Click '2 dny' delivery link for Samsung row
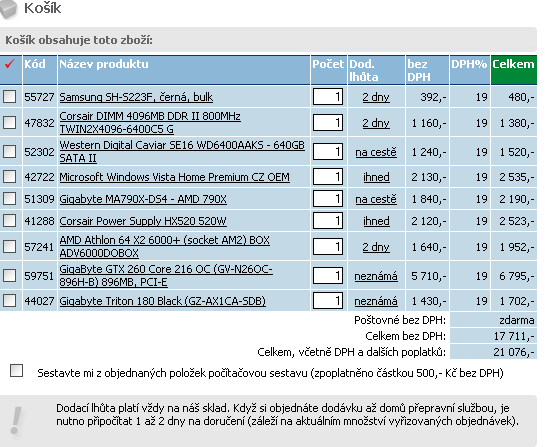The image size is (545, 447). coord(376,97)
